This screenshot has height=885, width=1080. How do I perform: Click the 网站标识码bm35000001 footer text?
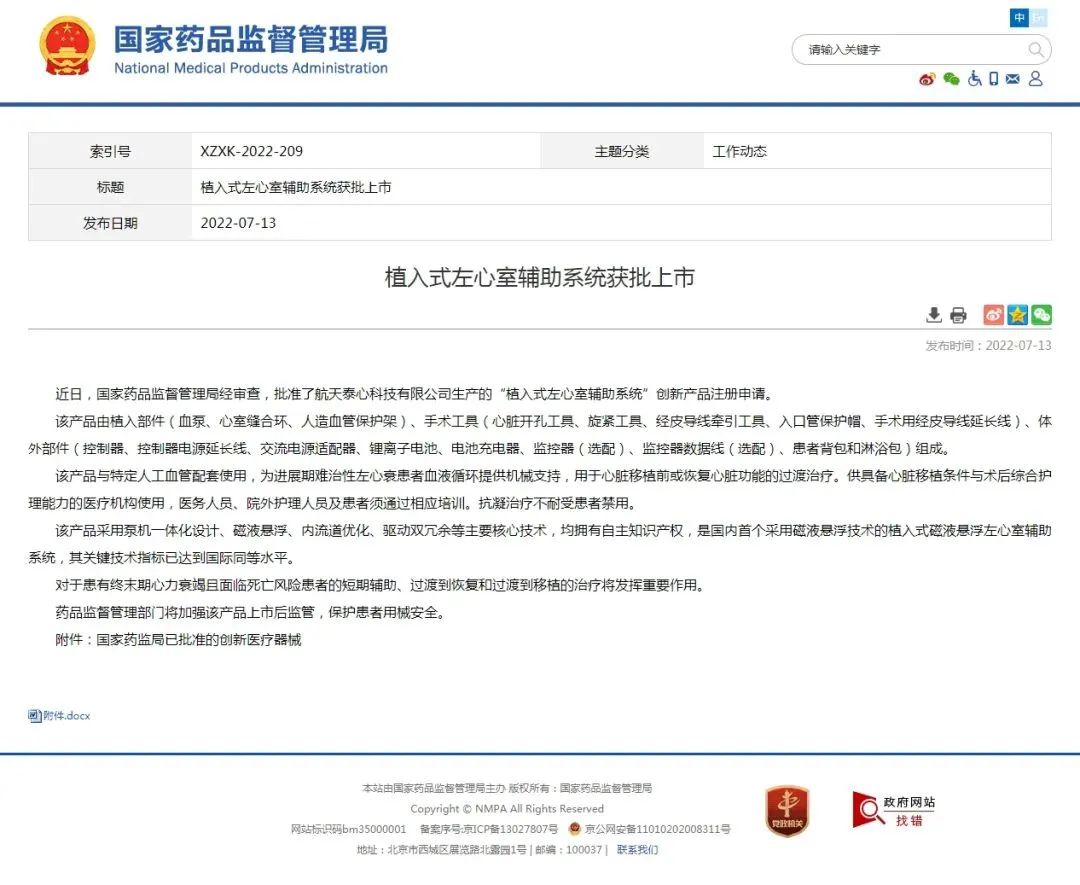[x=349, y=829]
